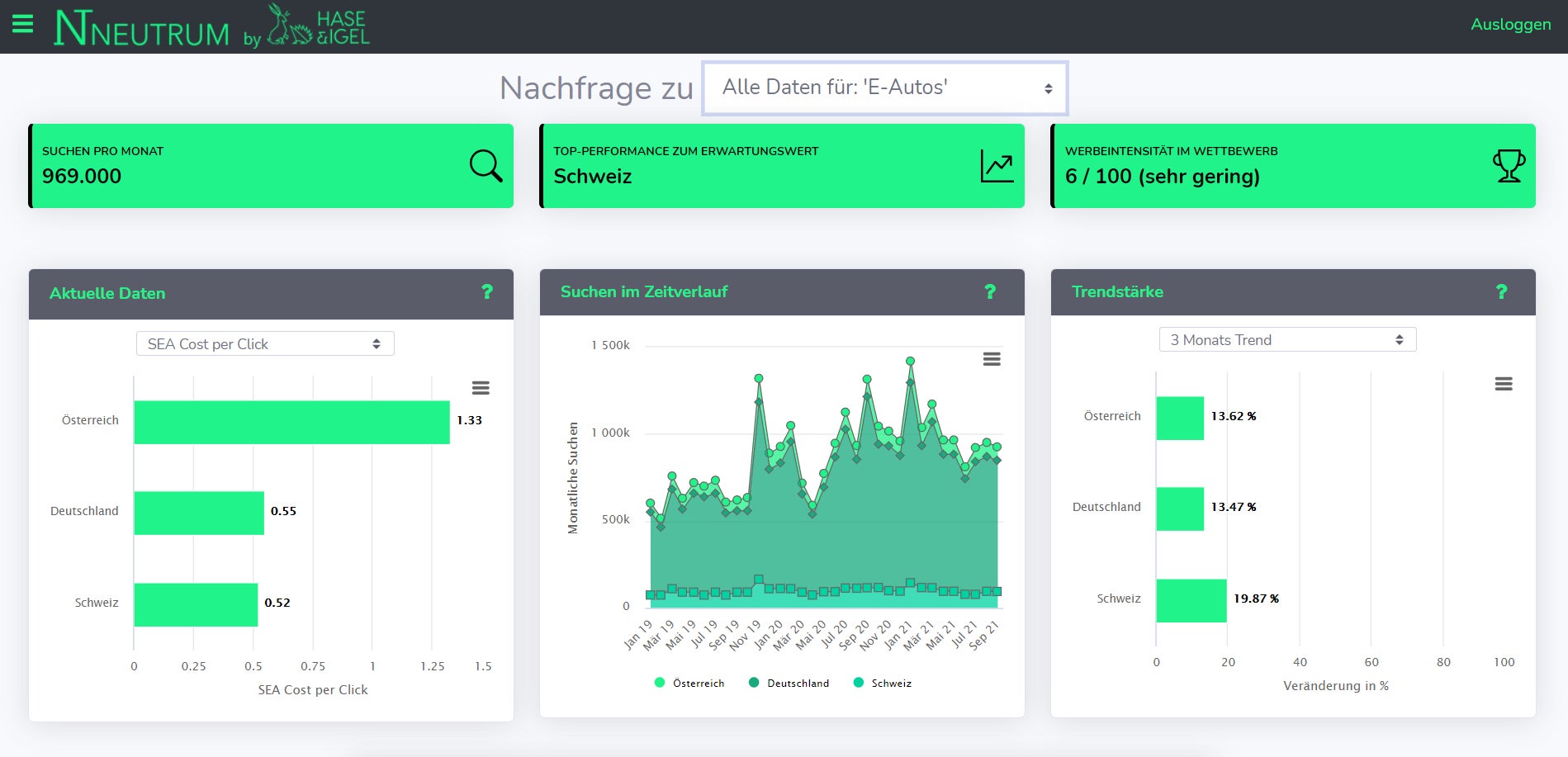The width and height of the screenshot is (1568, 757).
Task: Open the hamburger navigation menu
Action: pos(23,24)
